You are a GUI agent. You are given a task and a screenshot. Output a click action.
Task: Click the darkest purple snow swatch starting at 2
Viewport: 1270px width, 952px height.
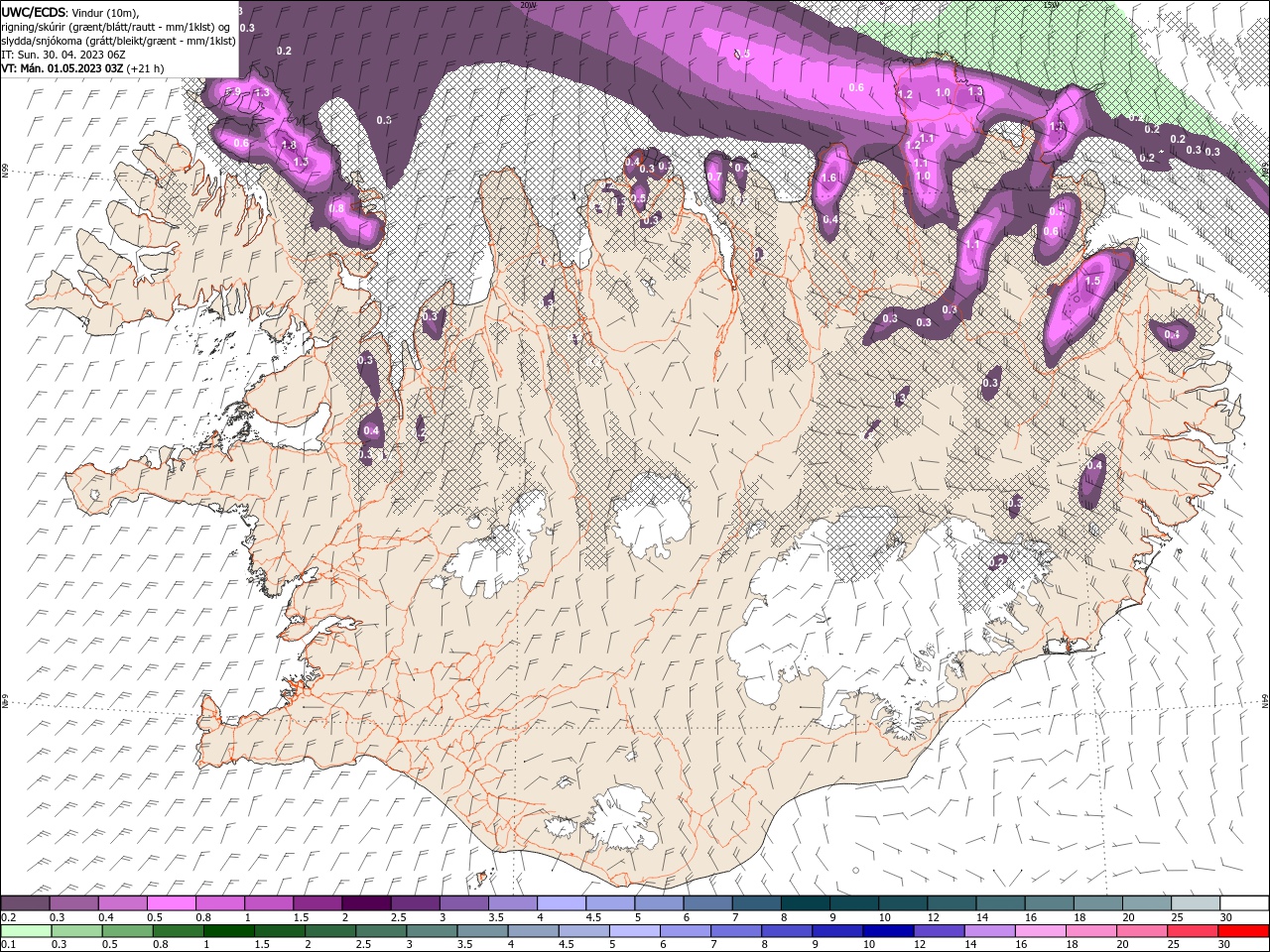(x=366, y=903)
